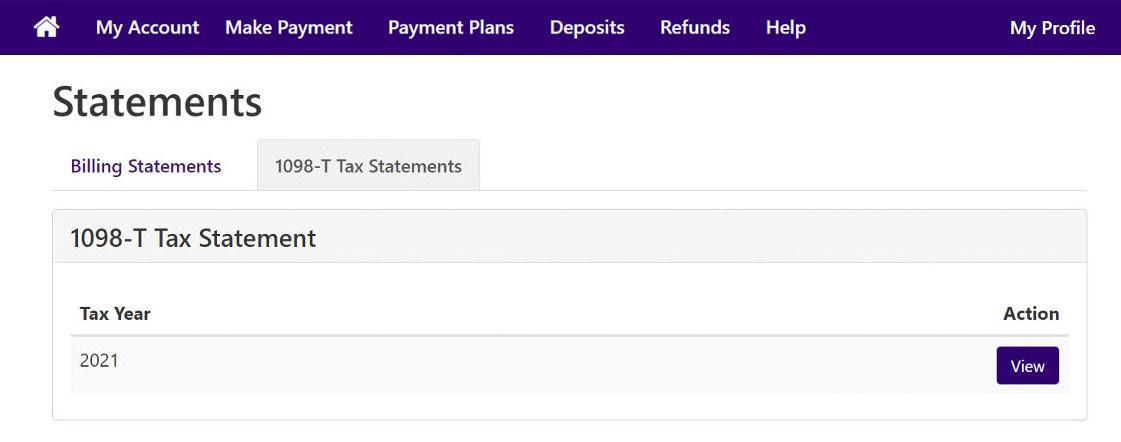Click the Tax Year column header

(115, 313)
